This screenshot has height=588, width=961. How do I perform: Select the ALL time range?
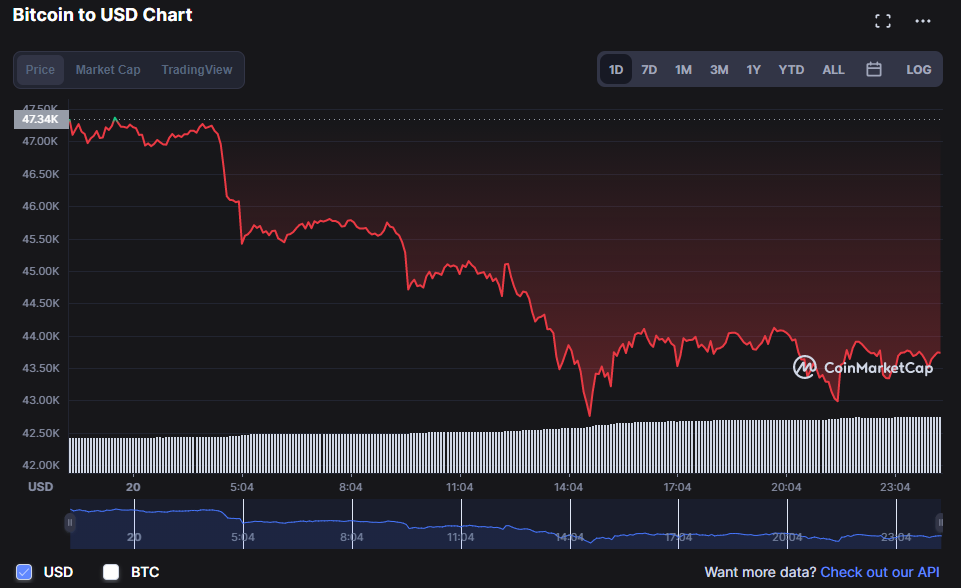point(834,70)
